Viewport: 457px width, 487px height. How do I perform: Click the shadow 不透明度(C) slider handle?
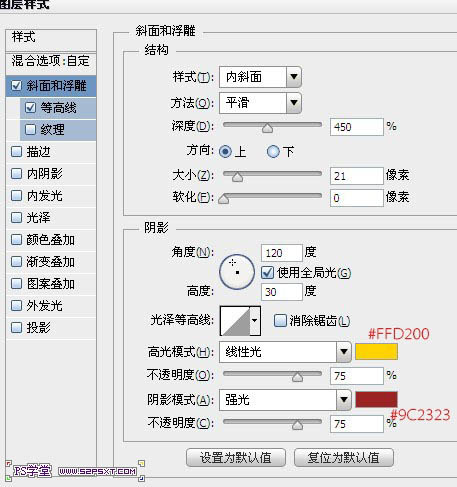(297, 425)
